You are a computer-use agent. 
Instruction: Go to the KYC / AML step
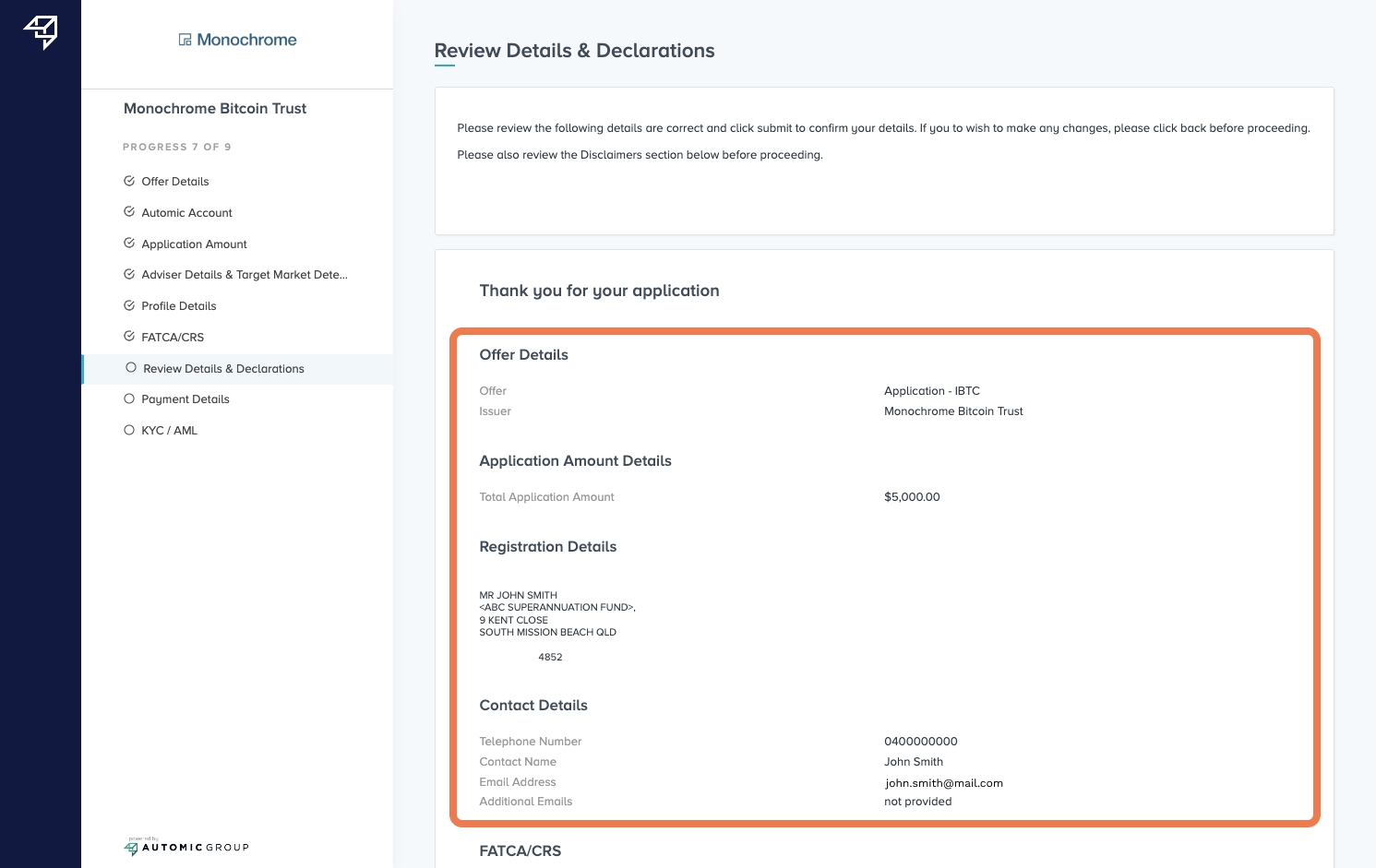(x=170, y=431)
